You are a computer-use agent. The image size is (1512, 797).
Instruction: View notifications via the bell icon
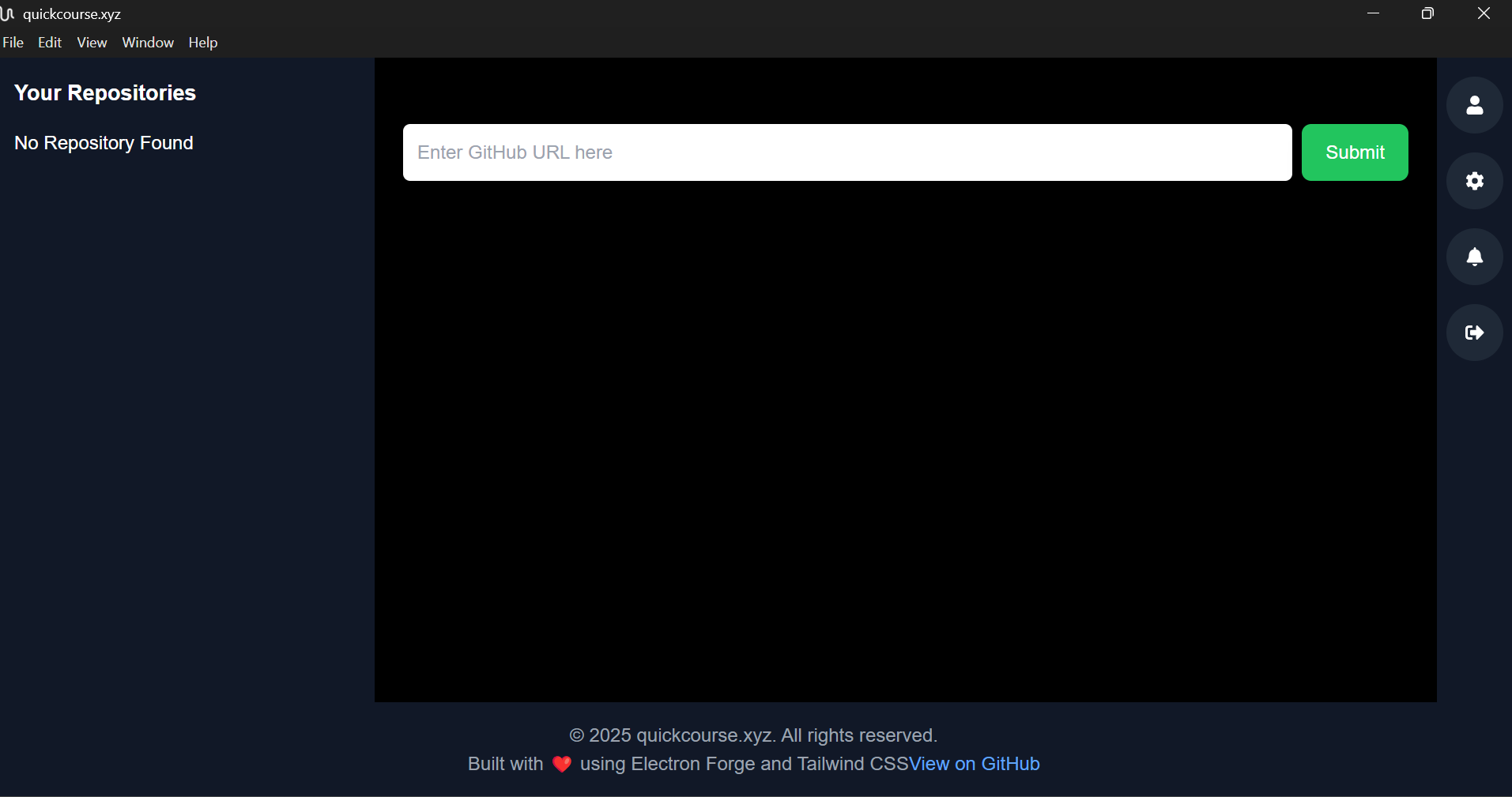(x=1474, y=257)
